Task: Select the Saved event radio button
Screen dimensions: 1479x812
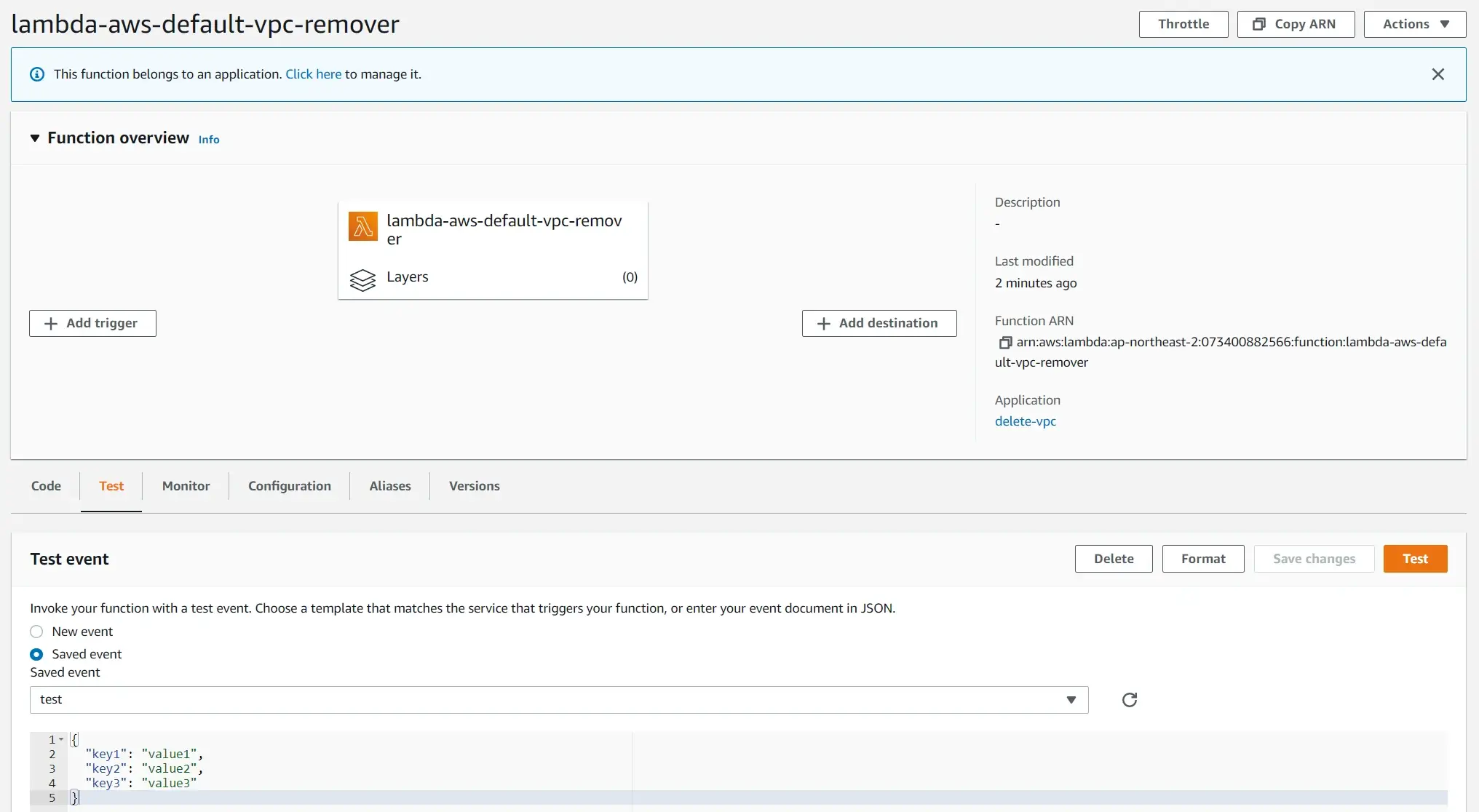Action: point(36,654)
